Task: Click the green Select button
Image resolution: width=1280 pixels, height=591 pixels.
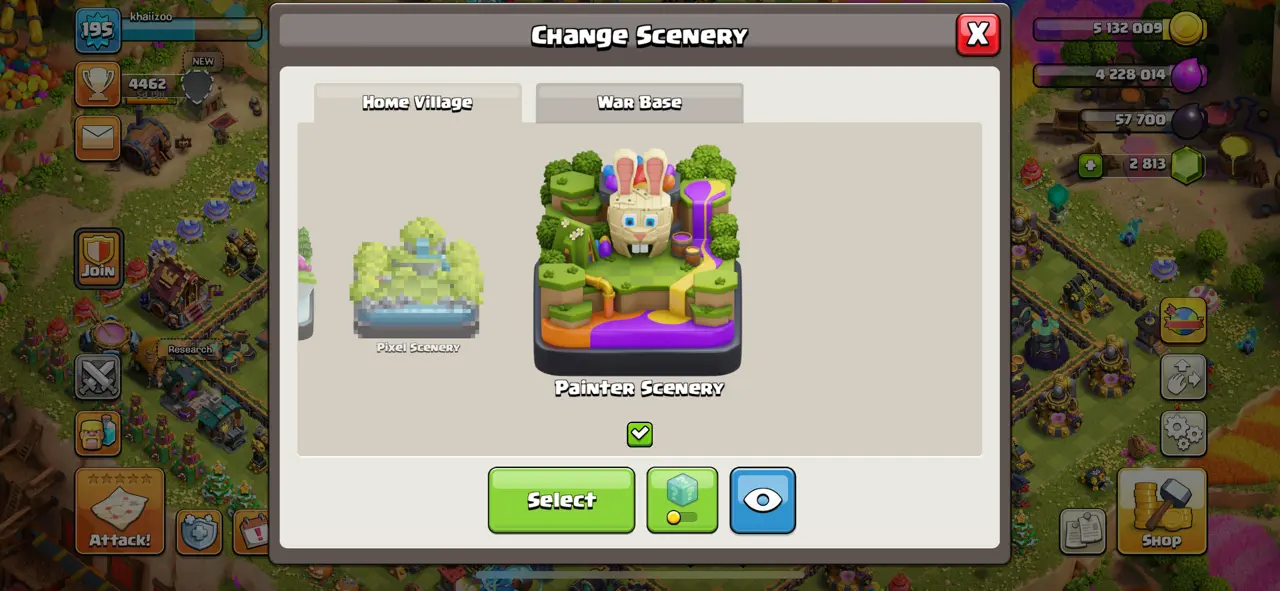Action: coord(561,500)
